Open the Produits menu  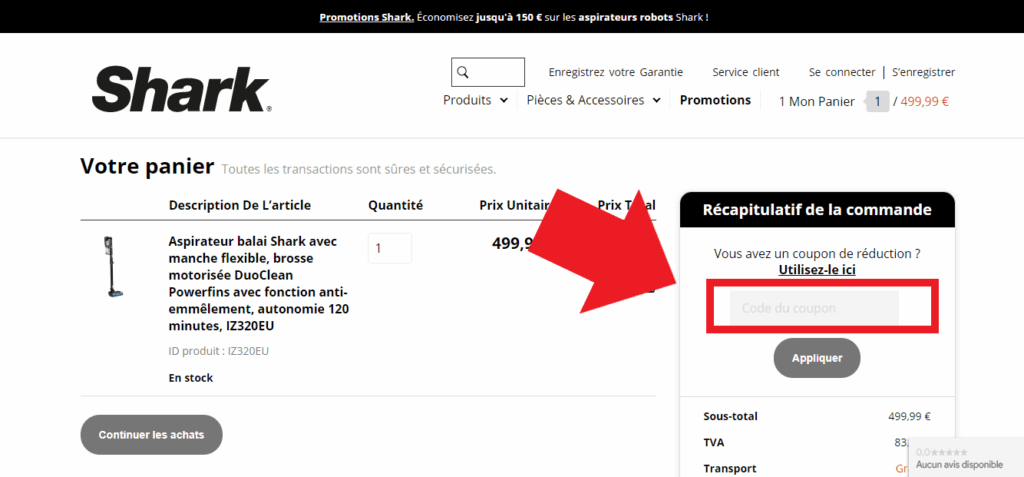[467, 101]
